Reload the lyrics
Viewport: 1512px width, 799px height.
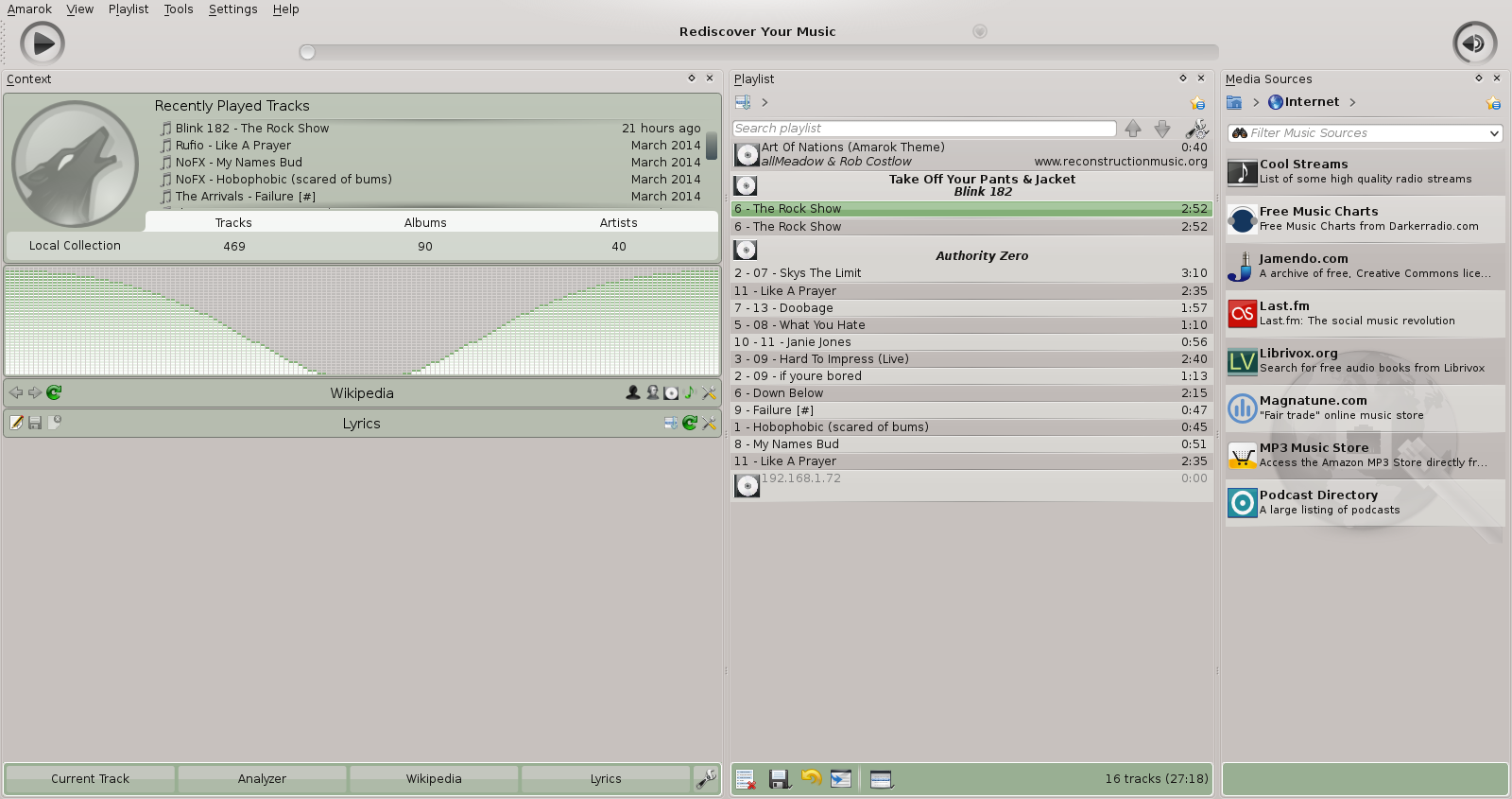click(x=690, y=423)
